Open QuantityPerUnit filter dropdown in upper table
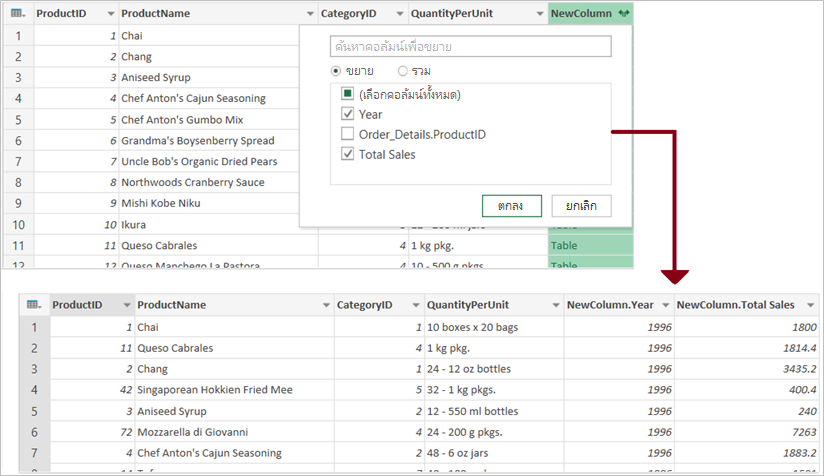 (540, 14)
